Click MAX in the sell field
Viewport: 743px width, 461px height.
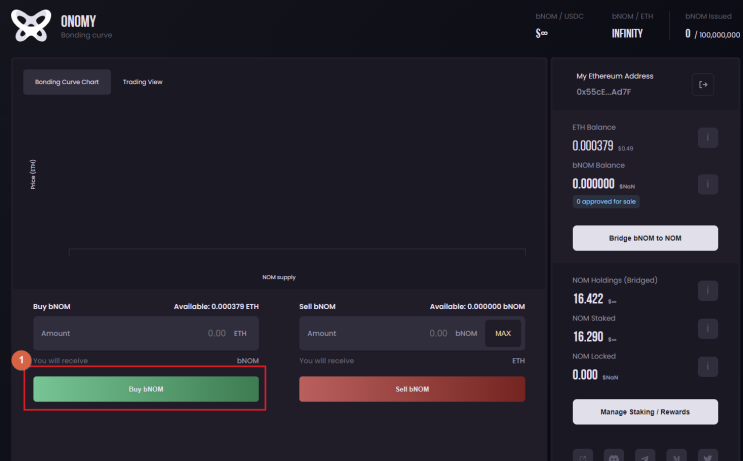(x=503, y=333)
